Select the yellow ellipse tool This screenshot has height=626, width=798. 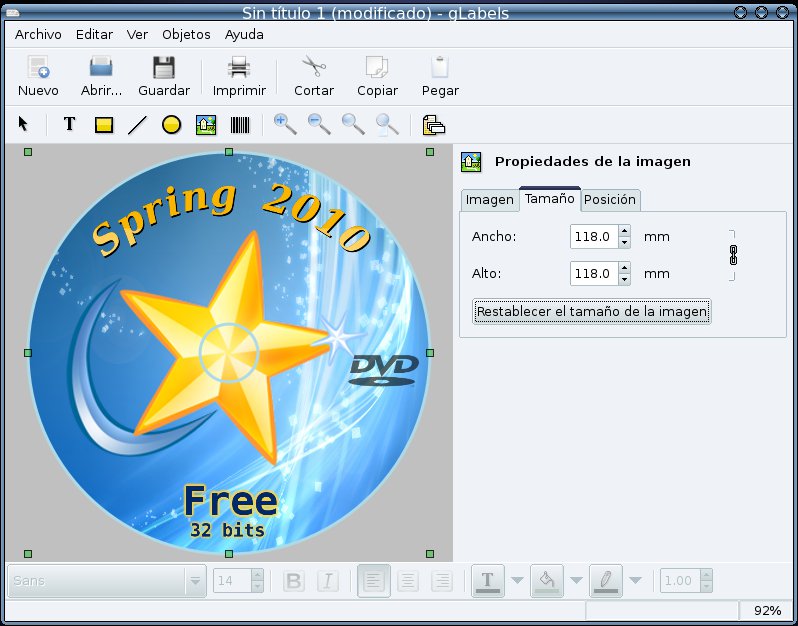pyautogui.click(x=172, y=125)
